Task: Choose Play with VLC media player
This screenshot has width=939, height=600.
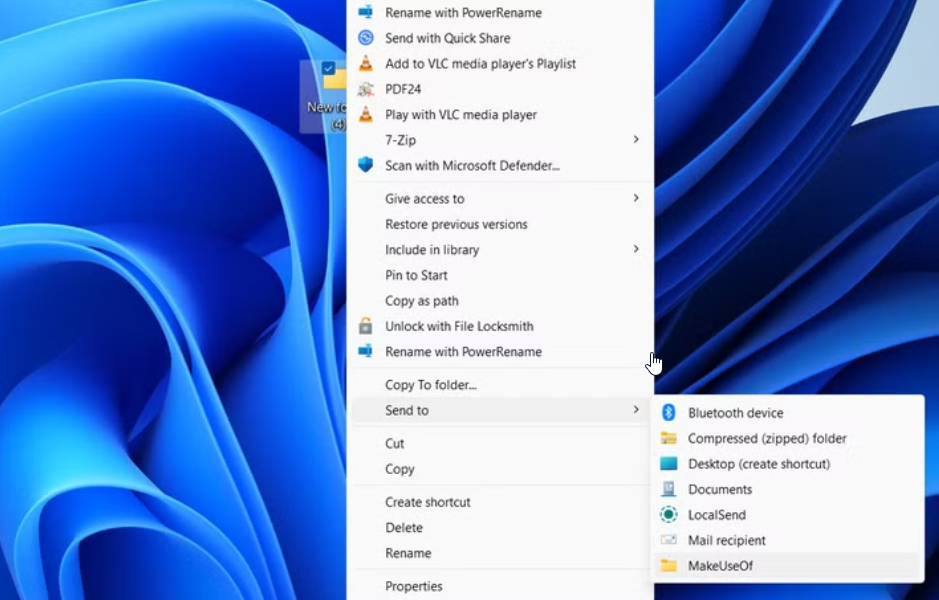Action: click(x=460, y=115)
